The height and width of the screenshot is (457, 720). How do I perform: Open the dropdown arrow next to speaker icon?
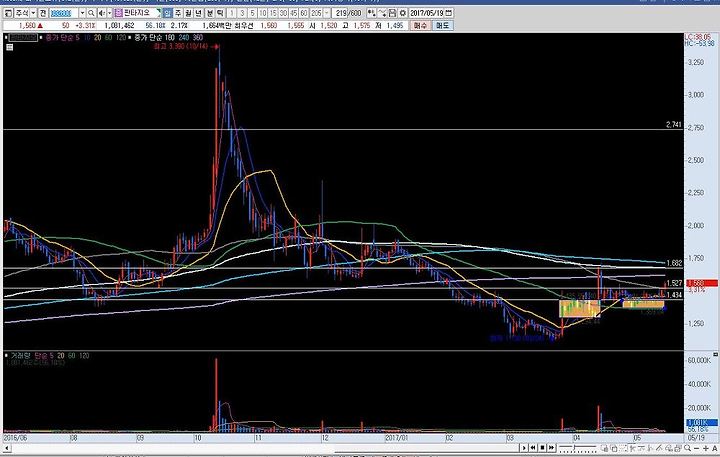click(x=109, y=13)
